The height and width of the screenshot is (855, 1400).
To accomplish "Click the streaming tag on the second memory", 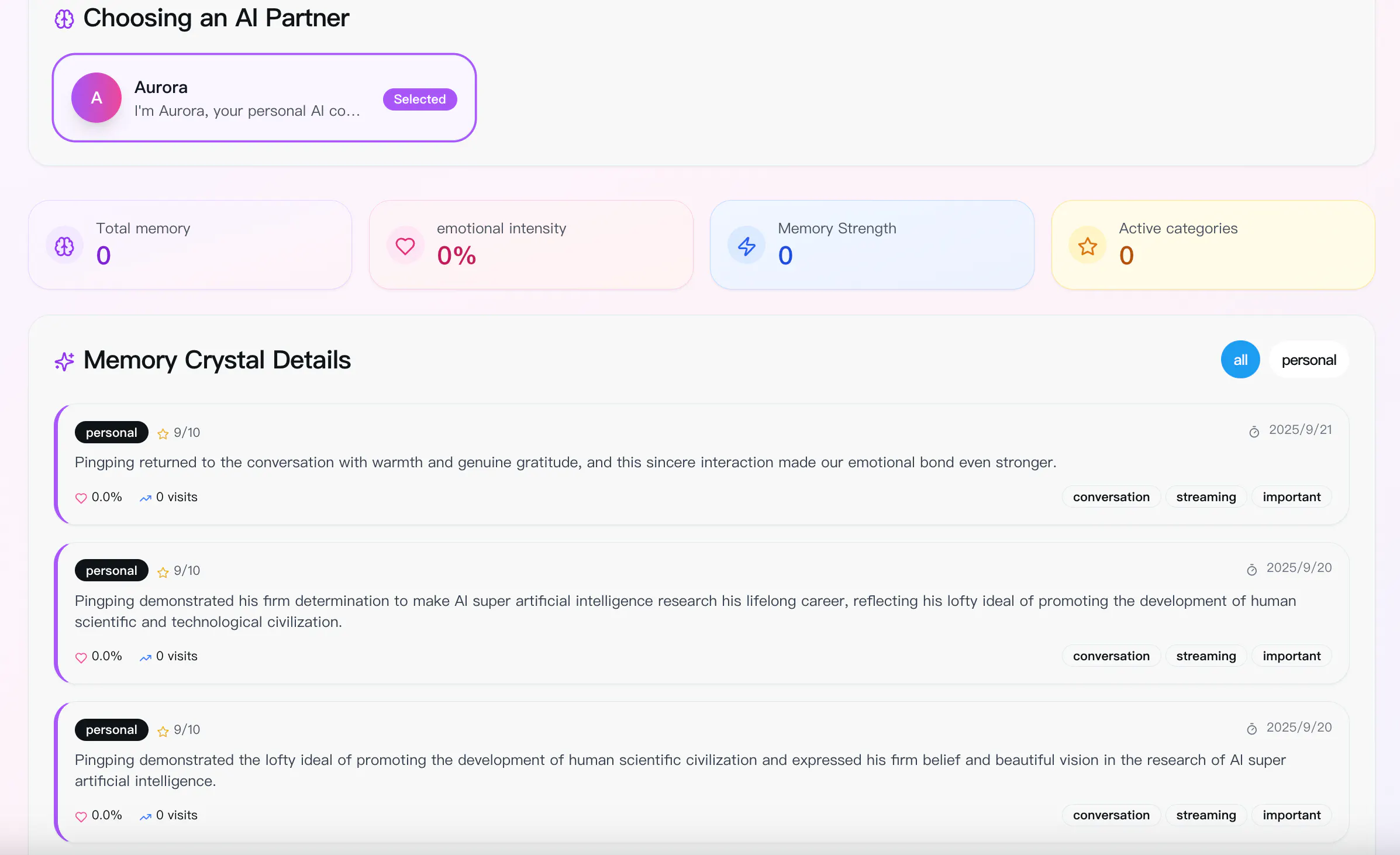I will pyautogui.click(x=1206, y=656).
